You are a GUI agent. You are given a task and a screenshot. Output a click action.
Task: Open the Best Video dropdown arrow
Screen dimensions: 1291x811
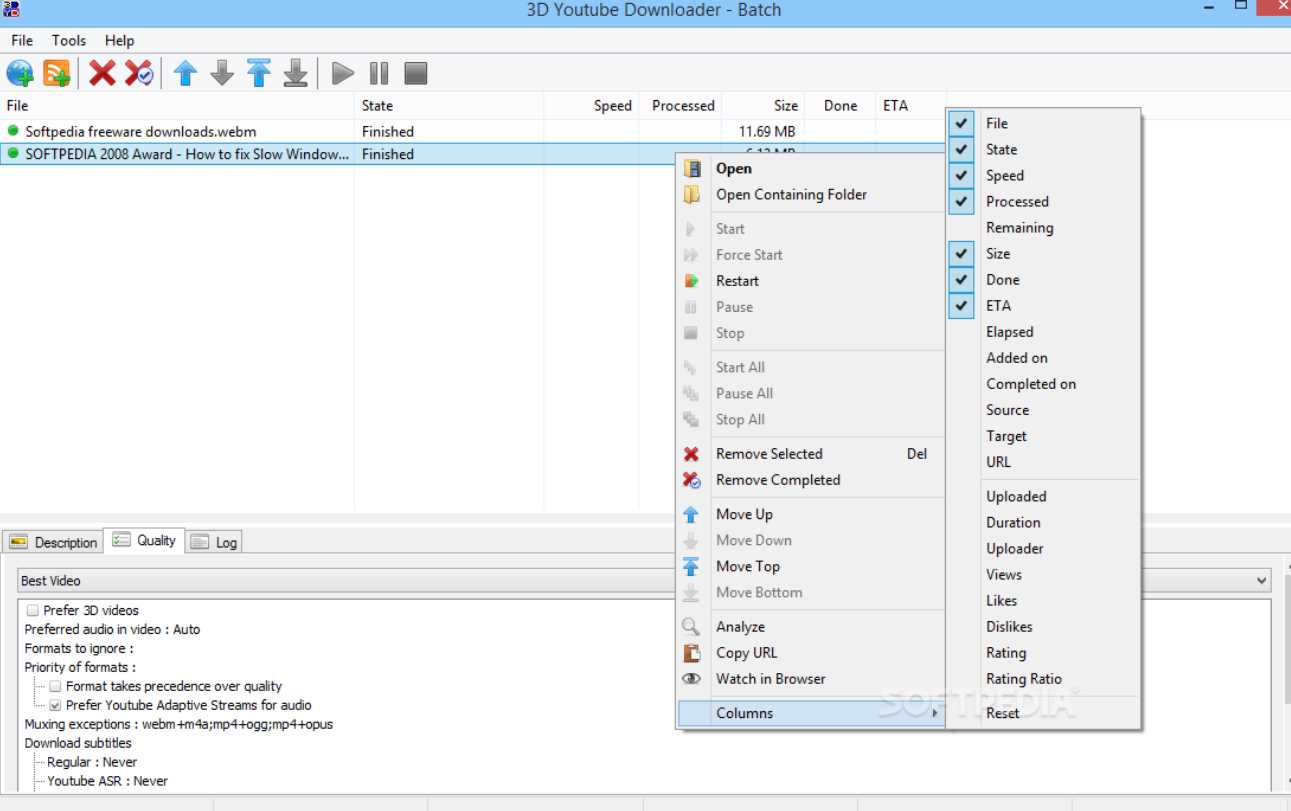pos(1261,581)
